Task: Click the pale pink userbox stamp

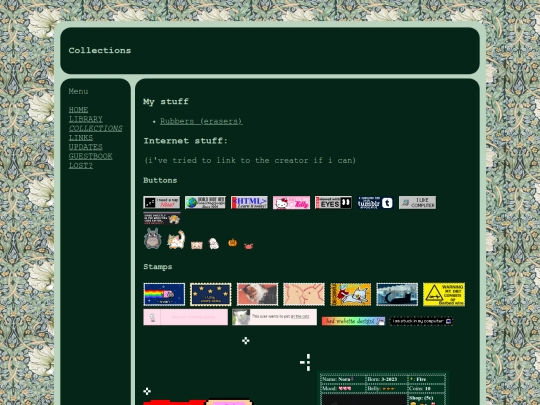Action: coord(186,317)
